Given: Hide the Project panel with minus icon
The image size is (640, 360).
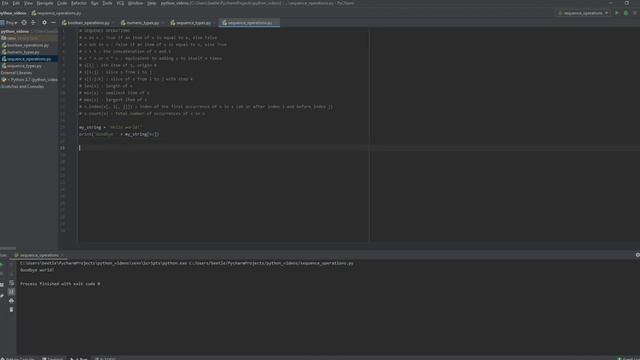Looking at the screenshot, I should click(x=53, y=23).
